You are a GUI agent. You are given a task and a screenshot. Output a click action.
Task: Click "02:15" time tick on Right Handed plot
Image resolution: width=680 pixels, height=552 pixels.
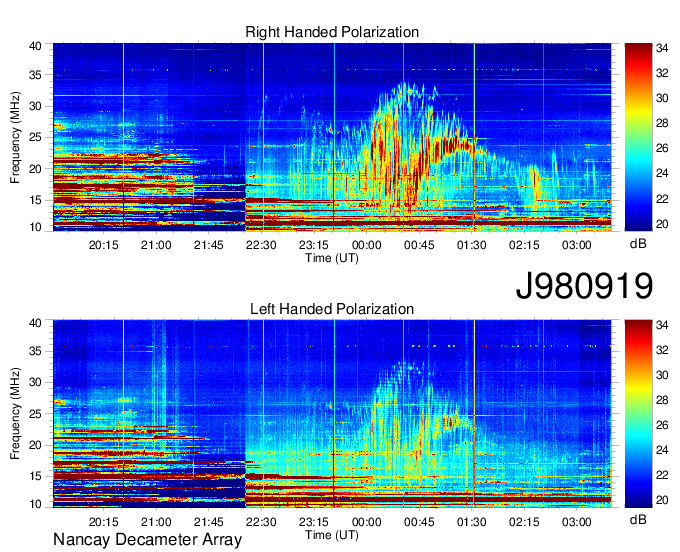click(x=524, y=245)
